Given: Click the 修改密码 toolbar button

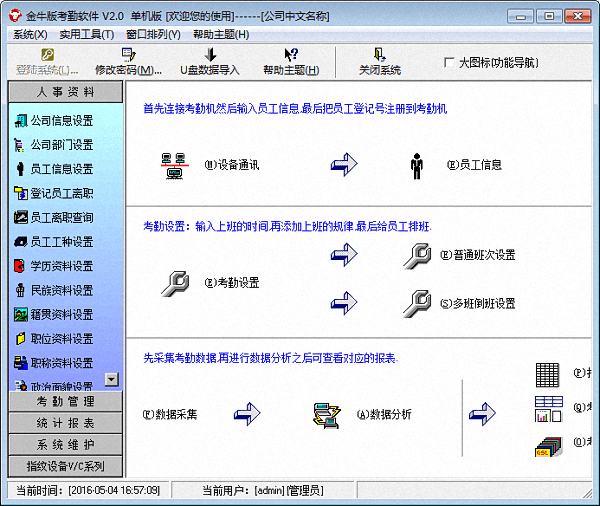Looking at the screenshot, I should coord(128,62).
